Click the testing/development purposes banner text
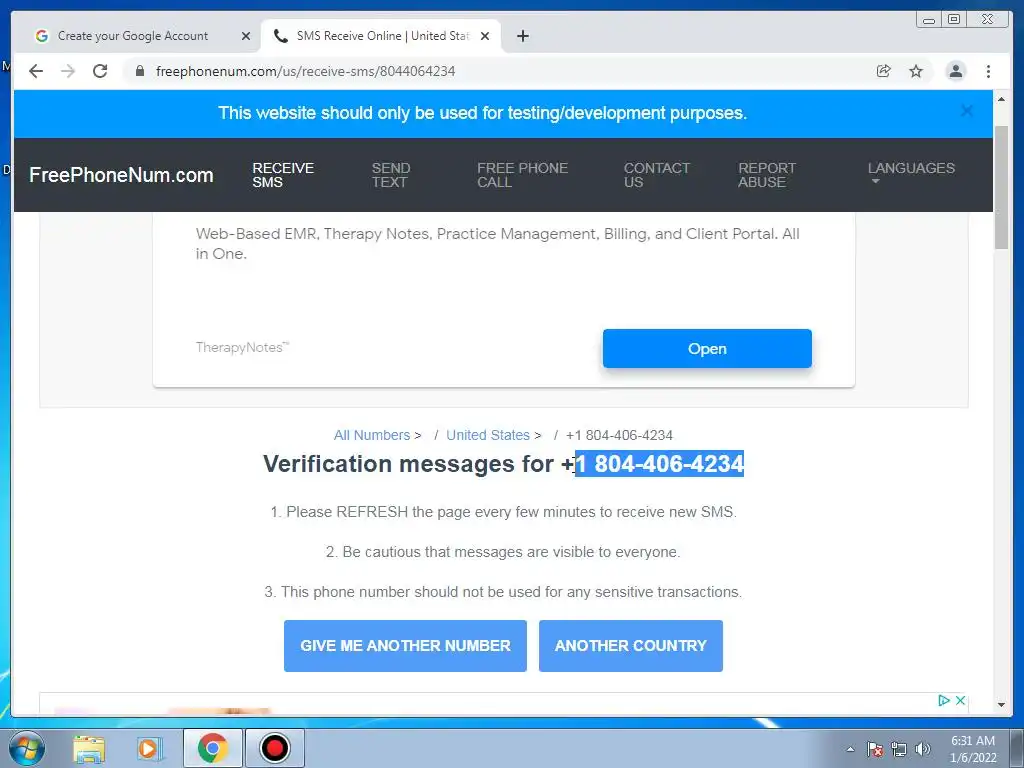Image resolution: width=1024 pixels, height=768 pixels. pos(483,113)
